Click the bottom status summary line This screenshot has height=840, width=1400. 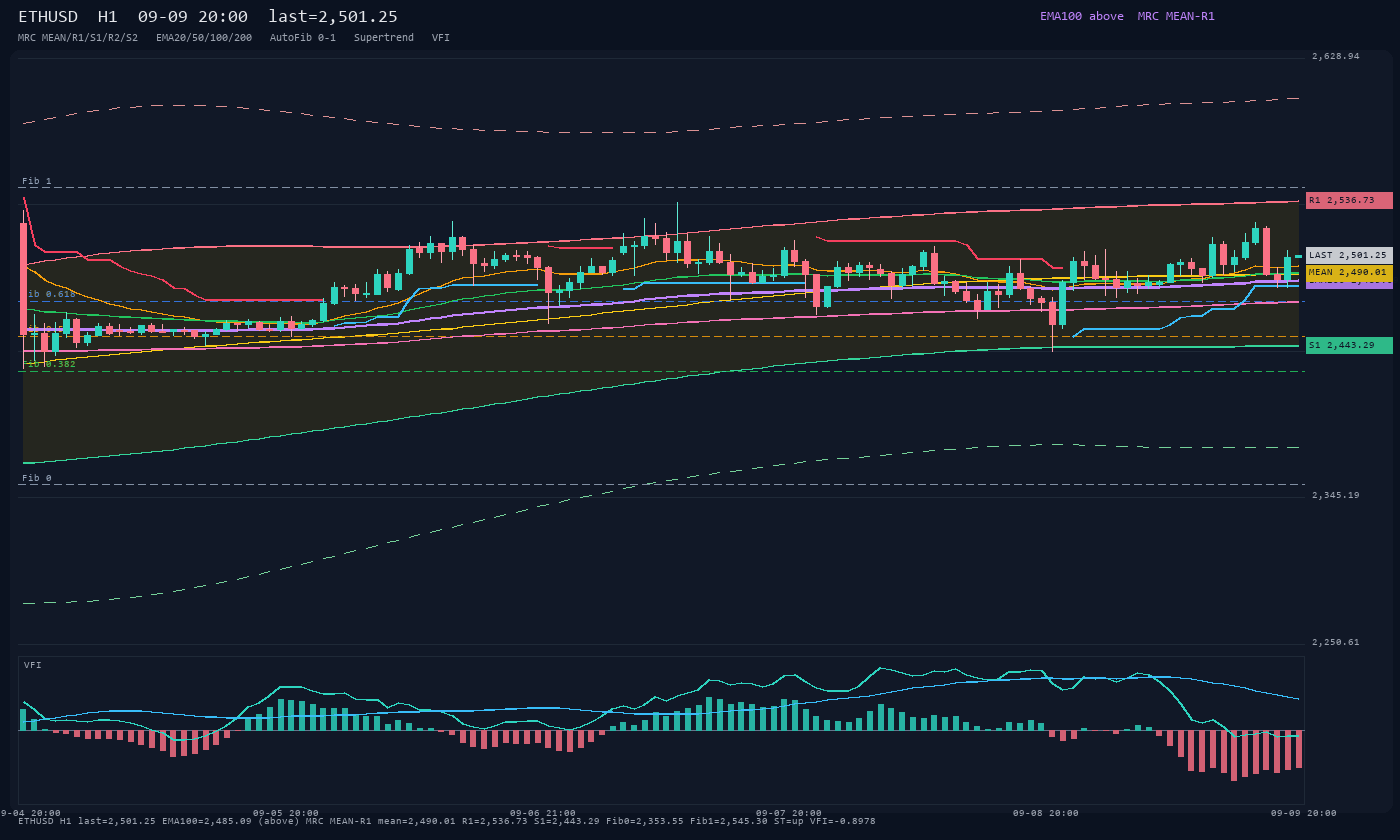pos(447,821)
